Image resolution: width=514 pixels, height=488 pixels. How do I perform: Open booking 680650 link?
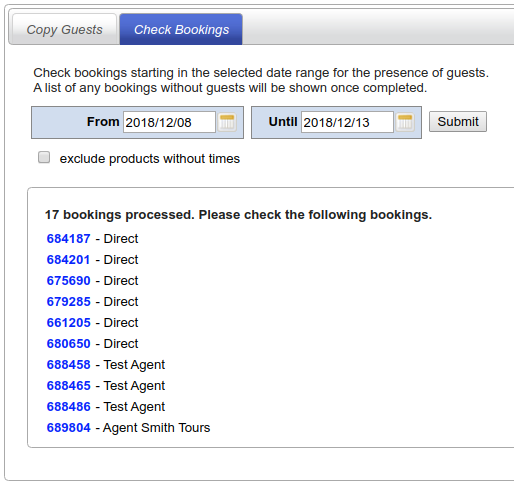tap(69, 344)
